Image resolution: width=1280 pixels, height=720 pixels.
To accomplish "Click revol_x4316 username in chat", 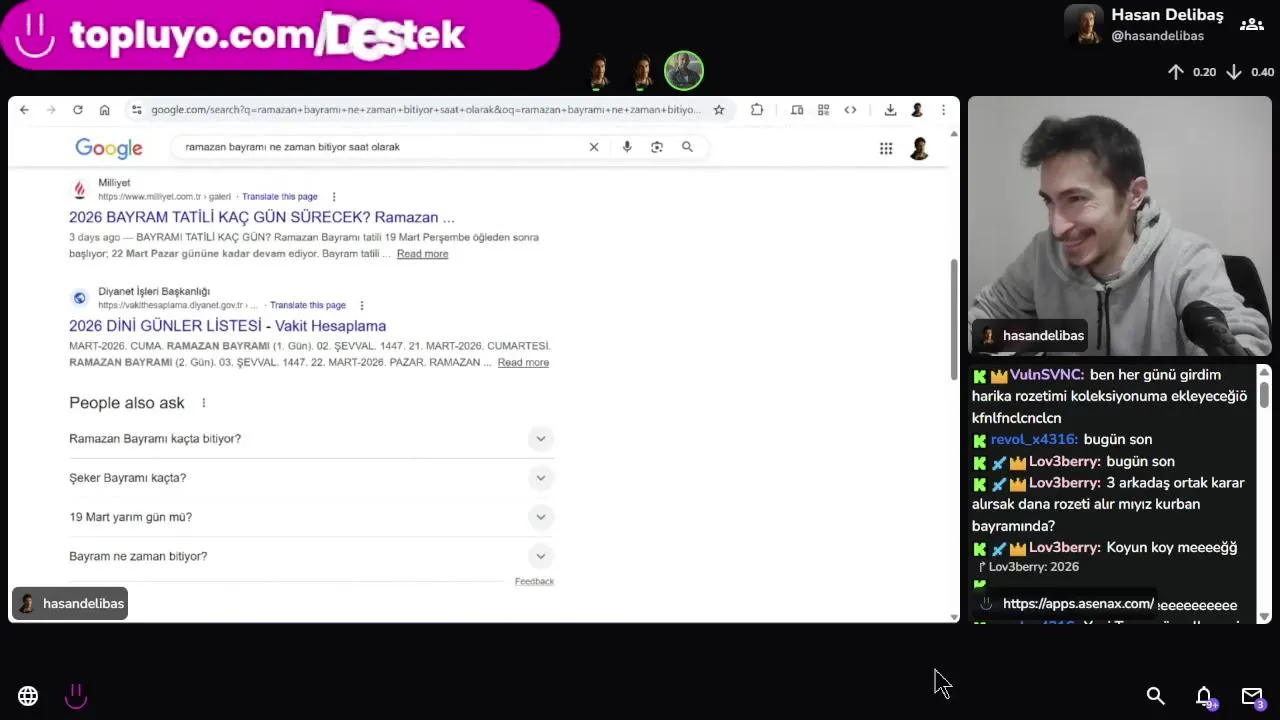I will pos(1034,440).
